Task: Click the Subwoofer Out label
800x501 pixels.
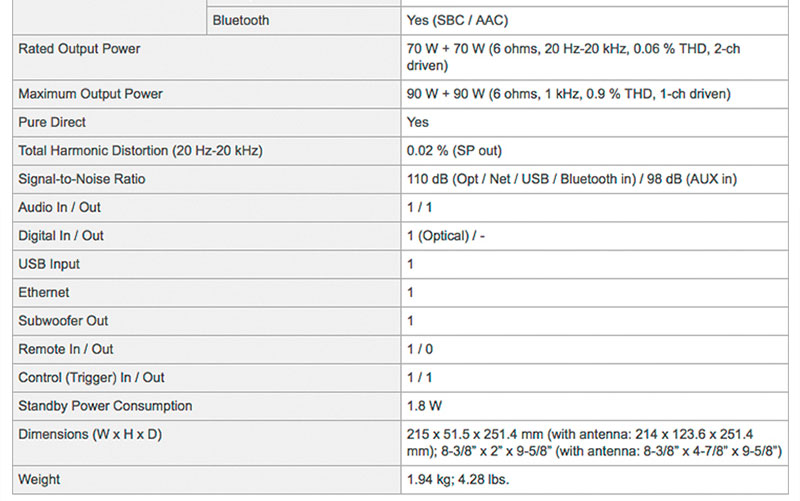Action: (x=63, y=321)
